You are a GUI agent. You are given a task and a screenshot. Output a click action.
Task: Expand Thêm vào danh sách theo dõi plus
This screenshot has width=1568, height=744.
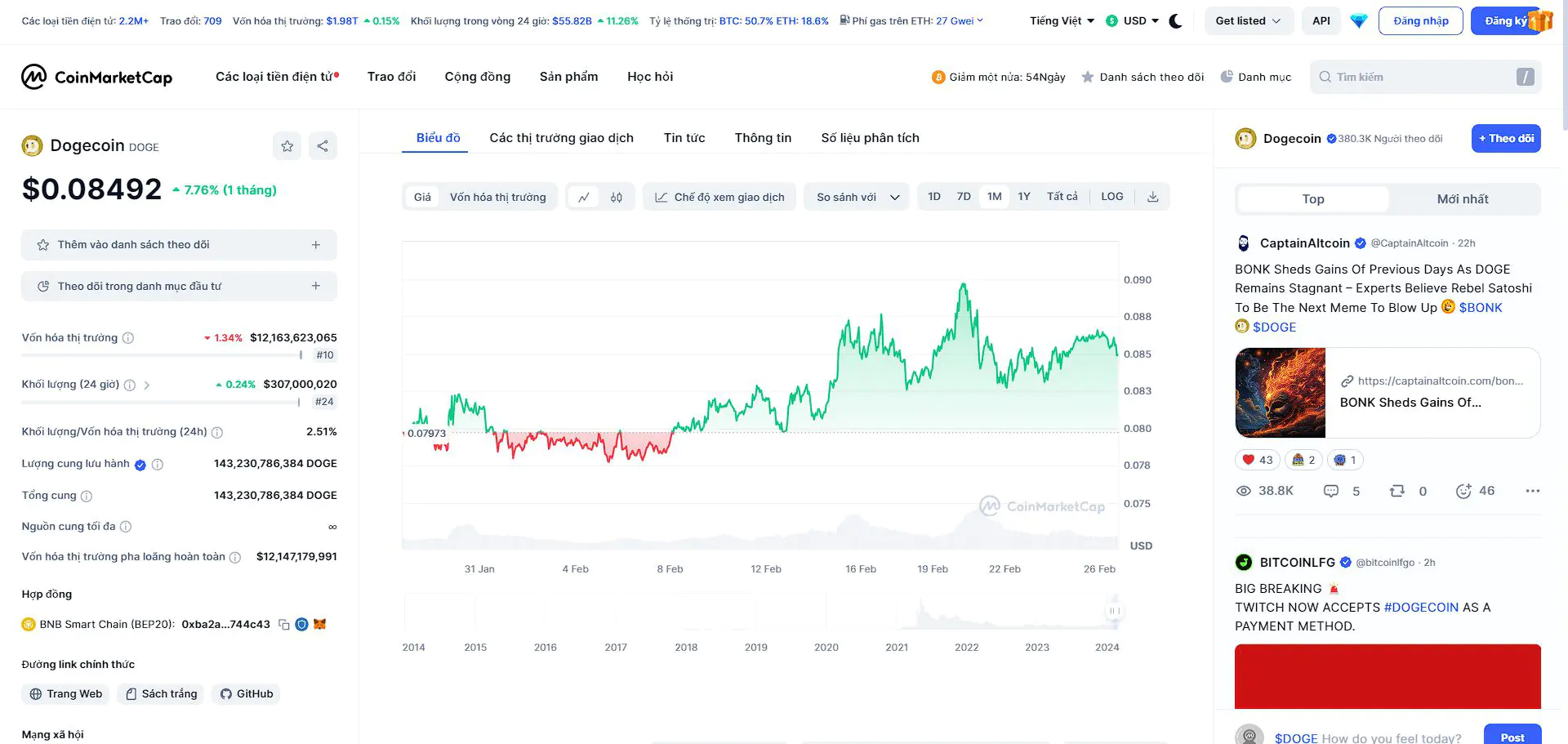316,245
